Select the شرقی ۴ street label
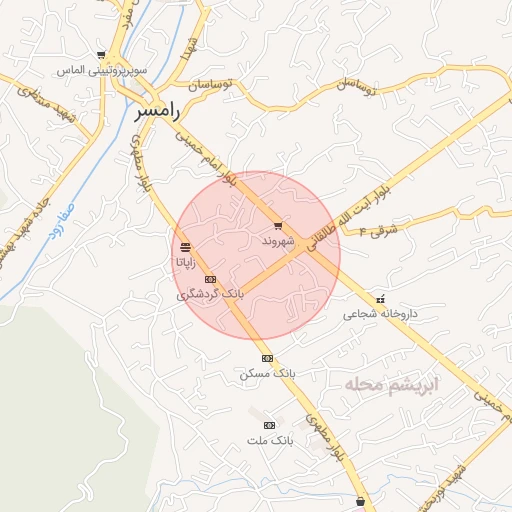This screenshot has height=512, width=512. [x=379, y=231]
